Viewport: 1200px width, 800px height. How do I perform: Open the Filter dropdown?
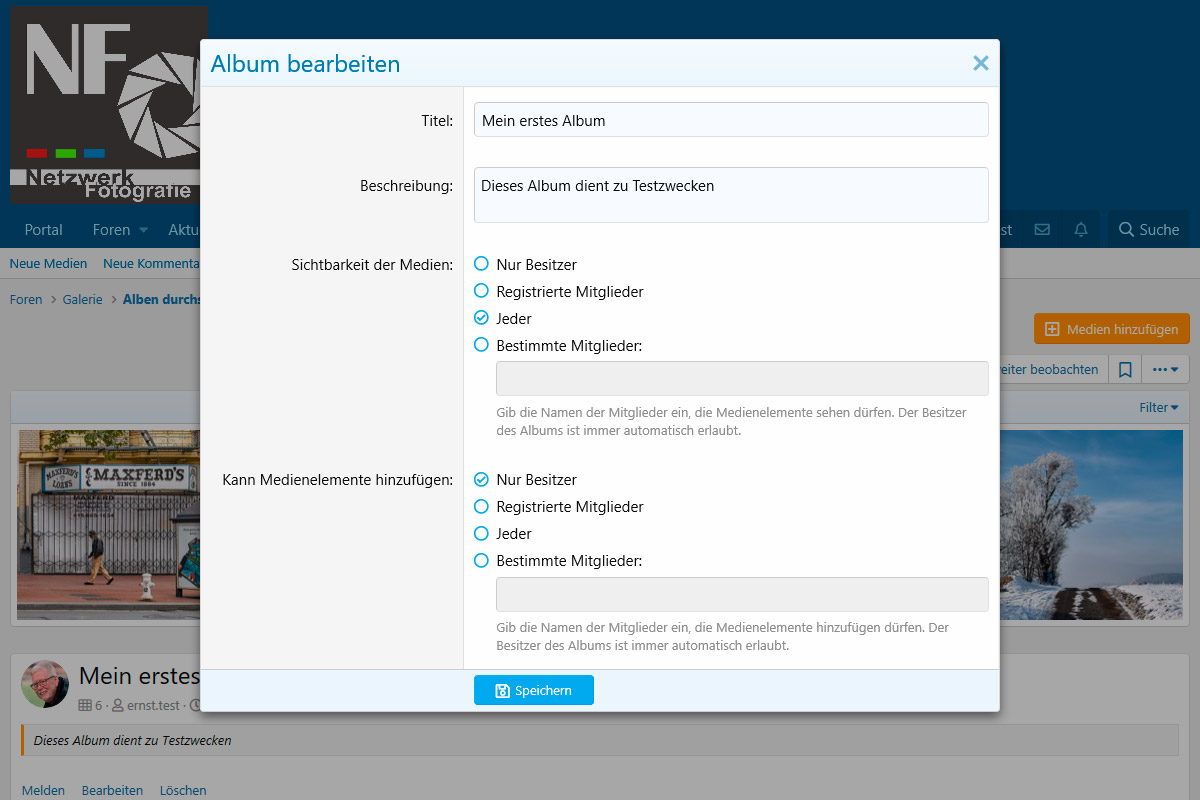[1158, 407]
